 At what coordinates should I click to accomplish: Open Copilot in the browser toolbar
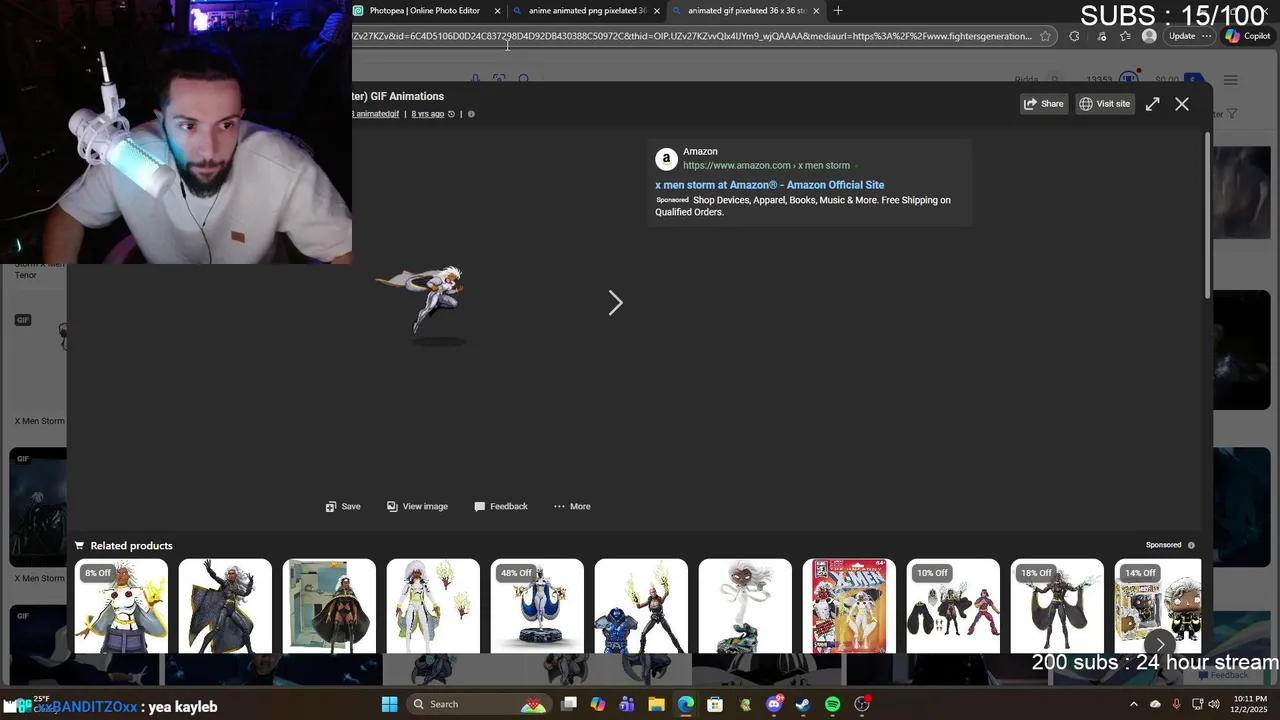pyautogui.click(x=1247, y=36)
